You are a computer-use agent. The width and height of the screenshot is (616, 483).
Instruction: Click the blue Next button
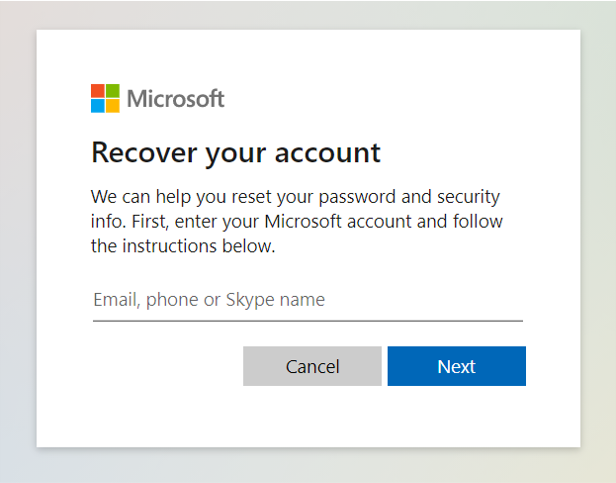point(456,366)
